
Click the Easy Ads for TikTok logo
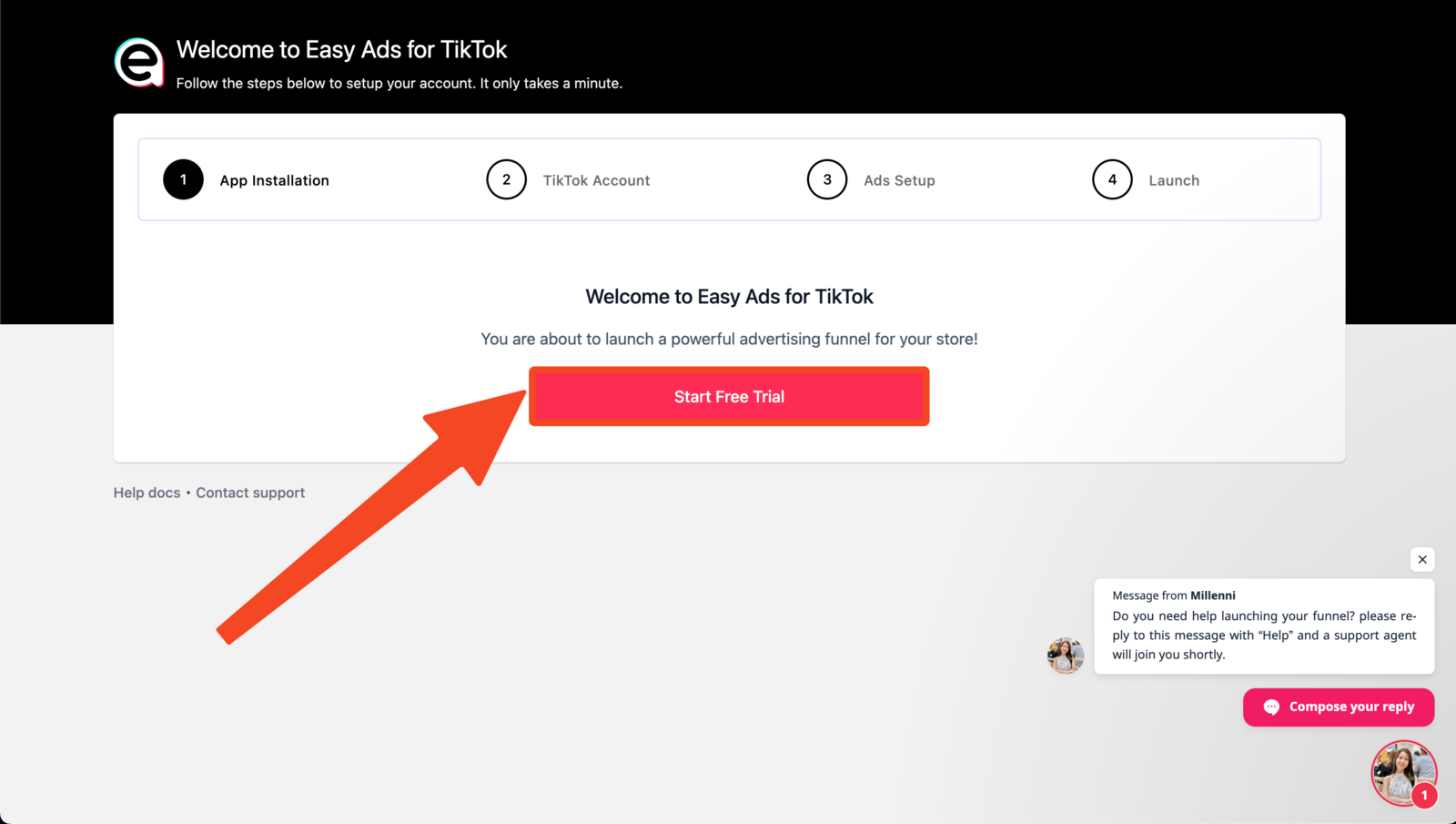coord(138,63)
